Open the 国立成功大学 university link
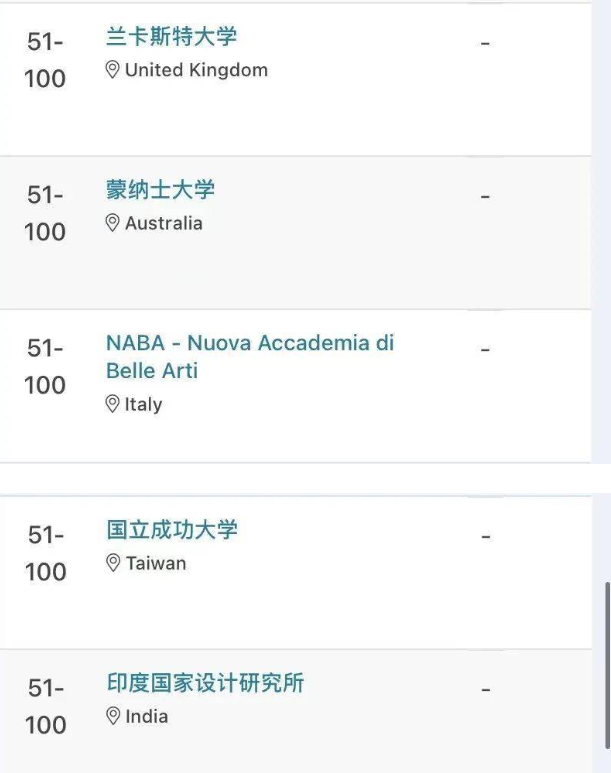The image size is (611, 773). pyautogui.click(x=172, y=530)
